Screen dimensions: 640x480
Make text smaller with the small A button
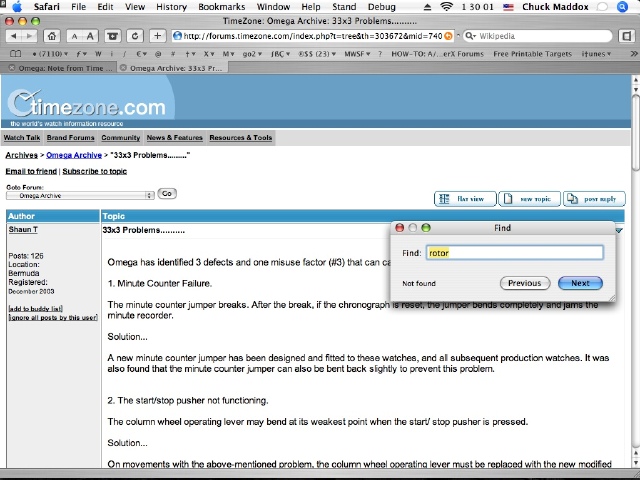[x=74, y=36]
